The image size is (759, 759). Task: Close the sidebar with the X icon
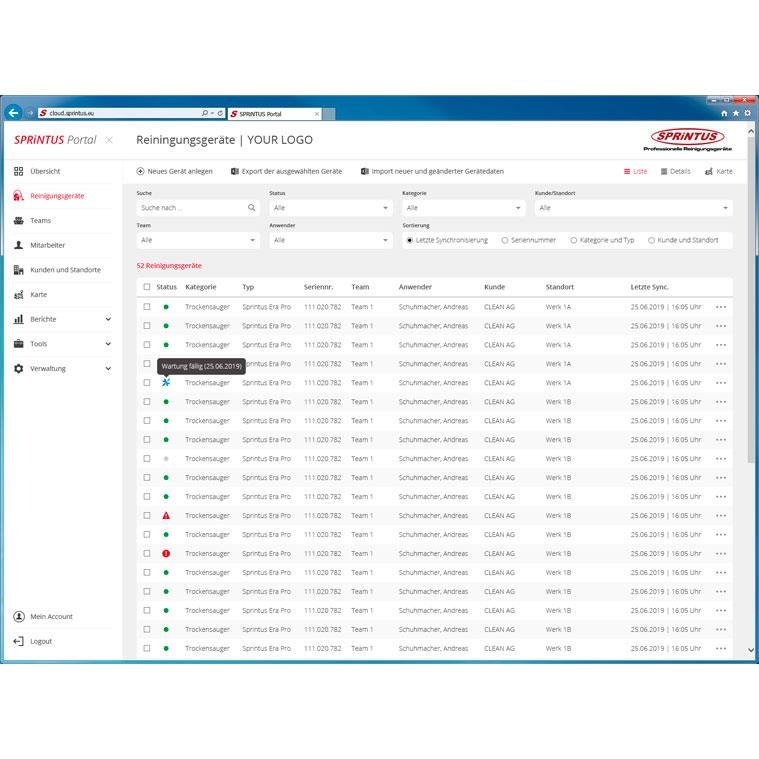(109, 140)
